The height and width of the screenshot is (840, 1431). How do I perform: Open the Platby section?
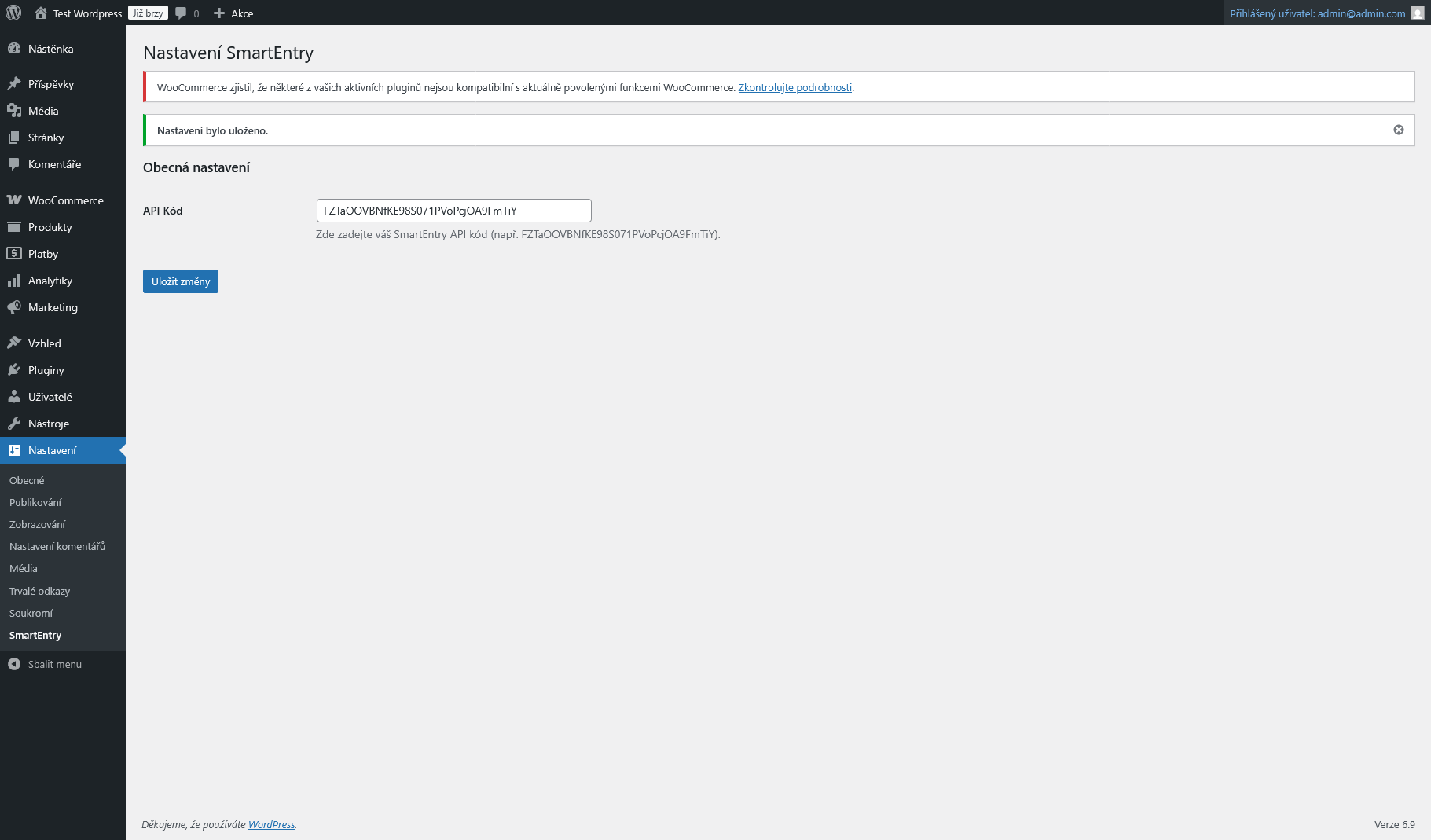pos(42,253)
